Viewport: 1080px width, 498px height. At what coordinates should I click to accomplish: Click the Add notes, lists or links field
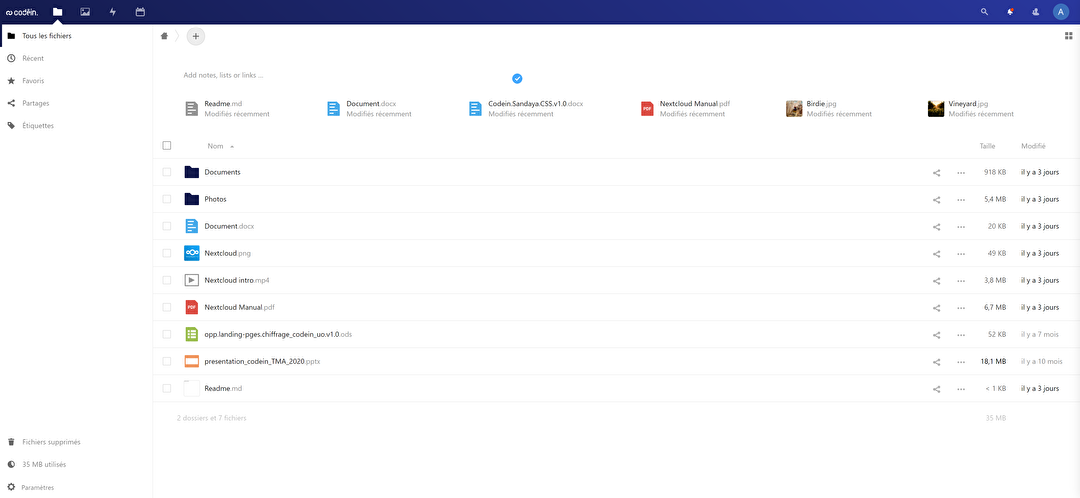223,75
